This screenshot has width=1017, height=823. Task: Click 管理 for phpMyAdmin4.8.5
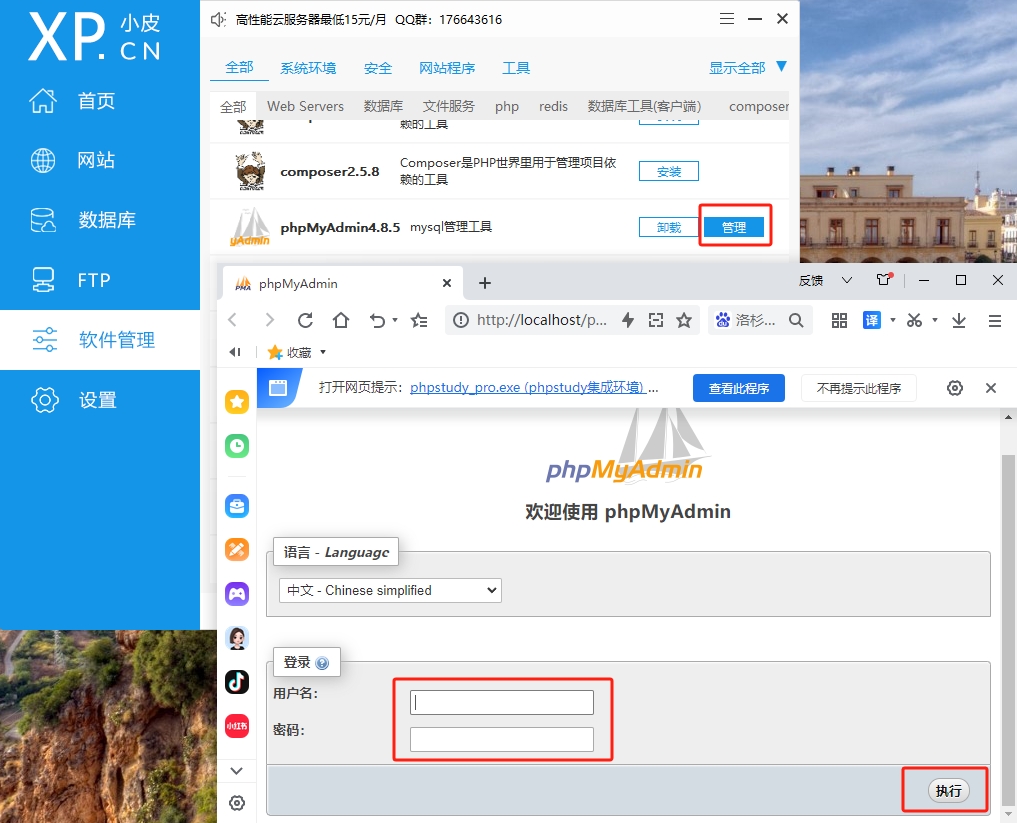pos(734,227)
